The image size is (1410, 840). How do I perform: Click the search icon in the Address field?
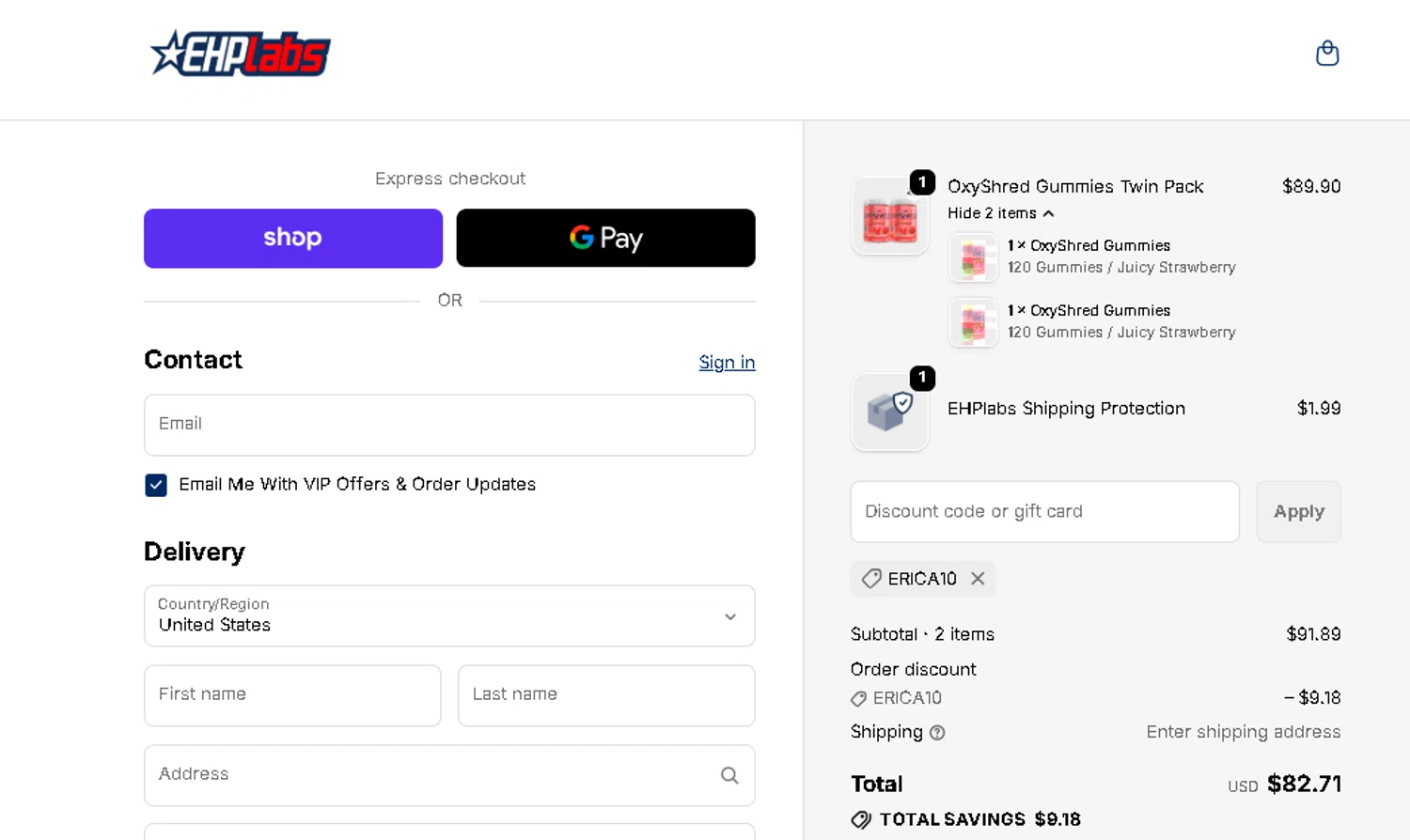[729, 775]
